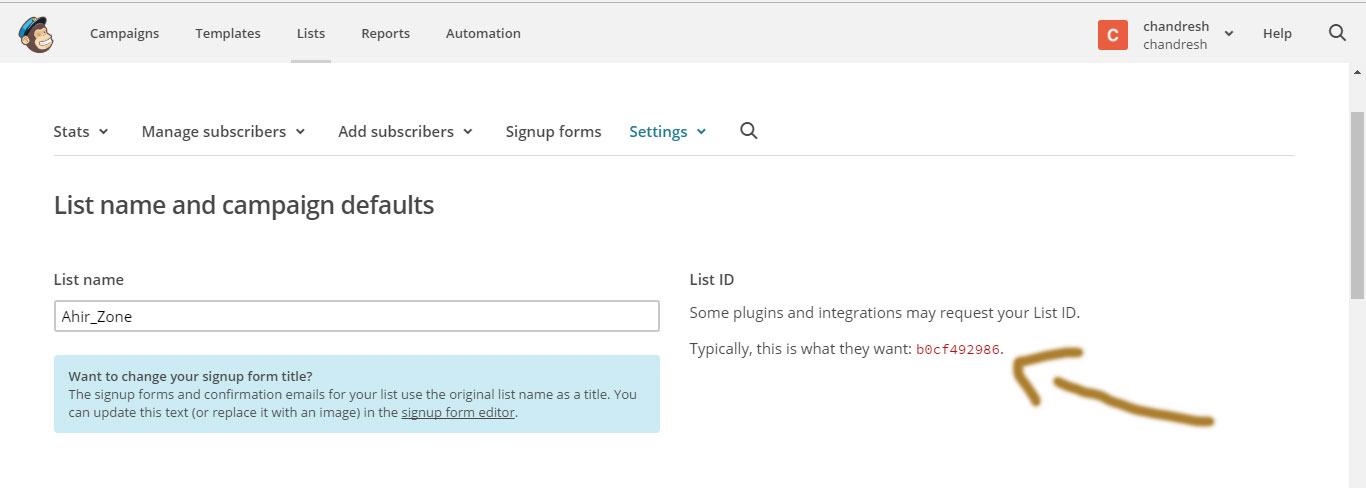The image size is (1366, 488).
Task: Click the Mailchimp monkey logo
Action: [x=35, y=33]
